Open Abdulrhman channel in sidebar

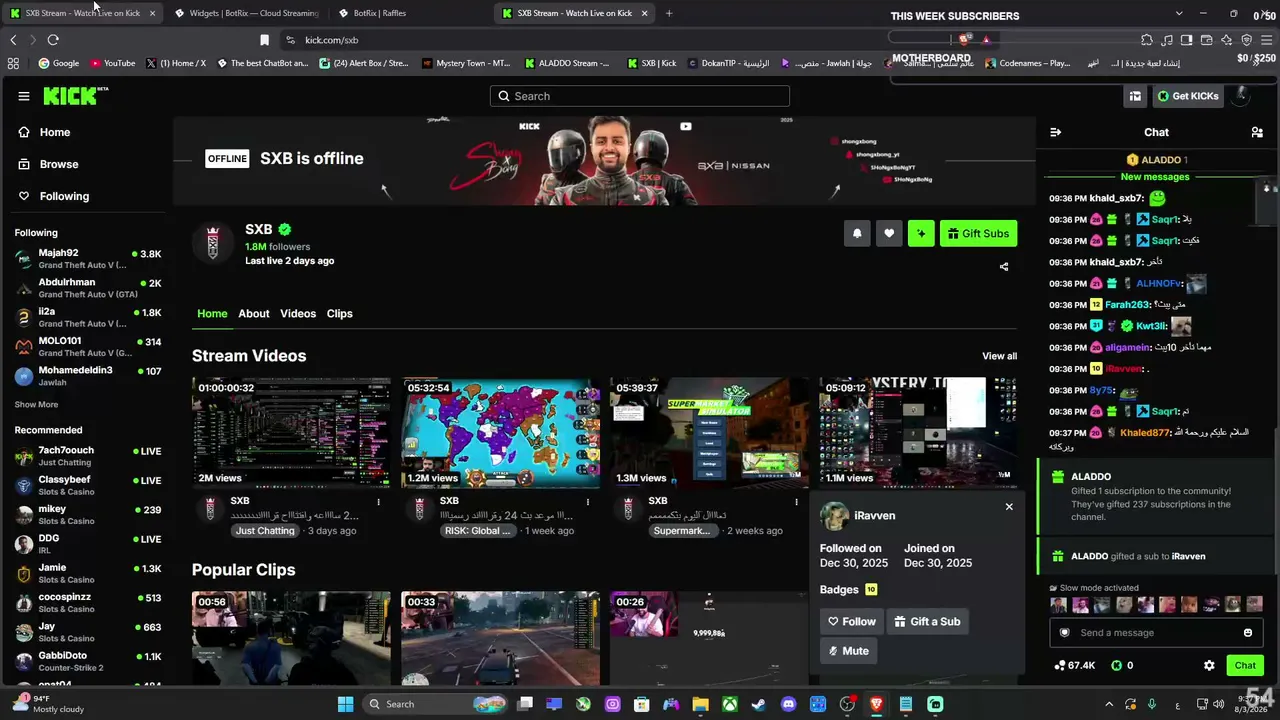pyautogui.click(x=87, y=288)
